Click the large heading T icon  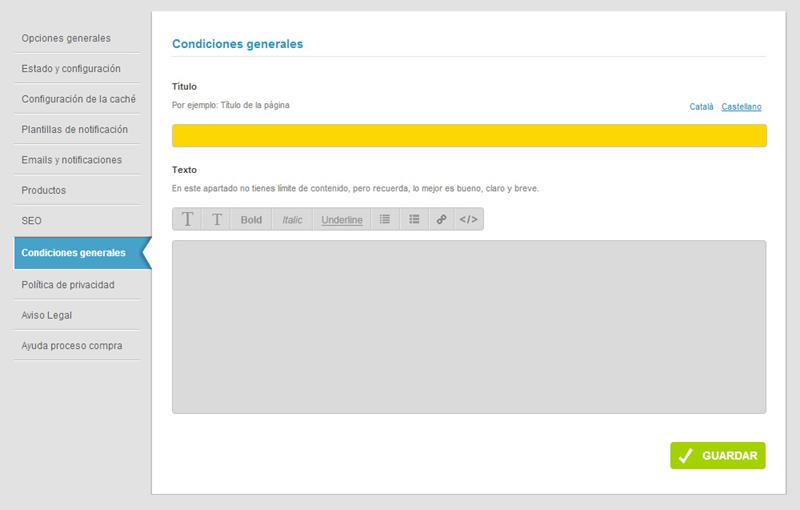tap(187, 220)
